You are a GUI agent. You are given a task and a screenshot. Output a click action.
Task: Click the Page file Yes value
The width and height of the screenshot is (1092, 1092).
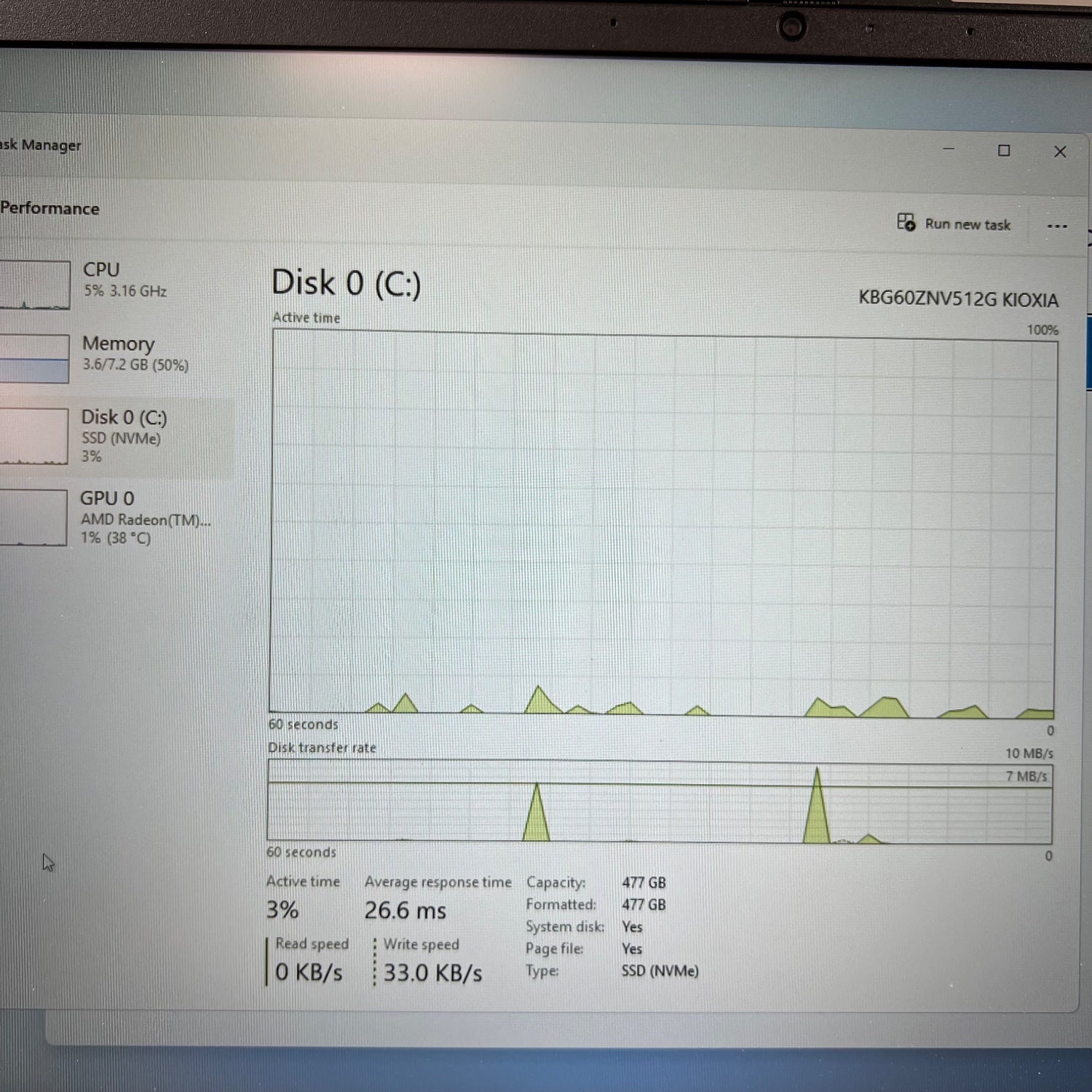coord(632,949)
